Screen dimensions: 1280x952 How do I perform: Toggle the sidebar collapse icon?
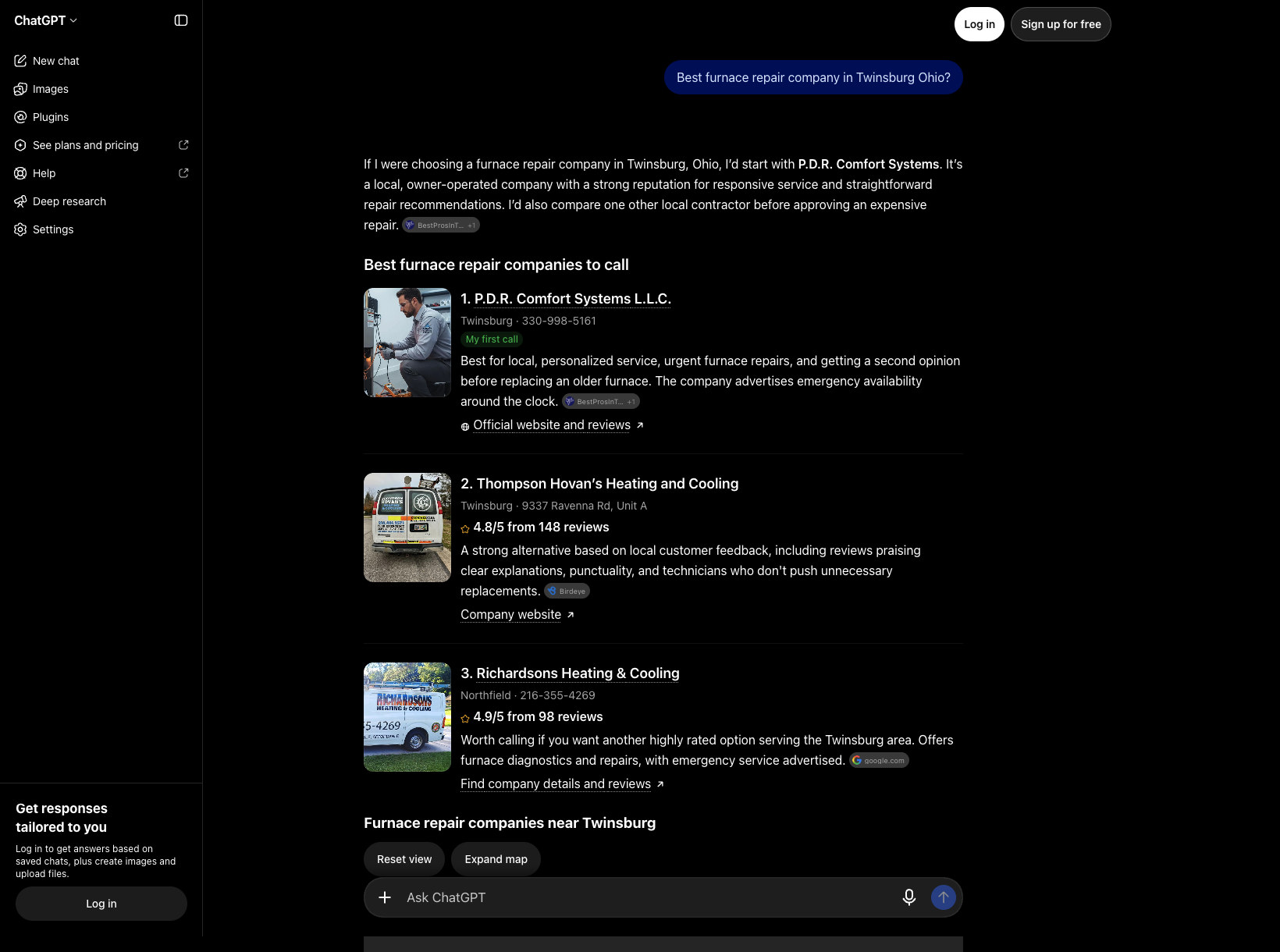point(181,20)
